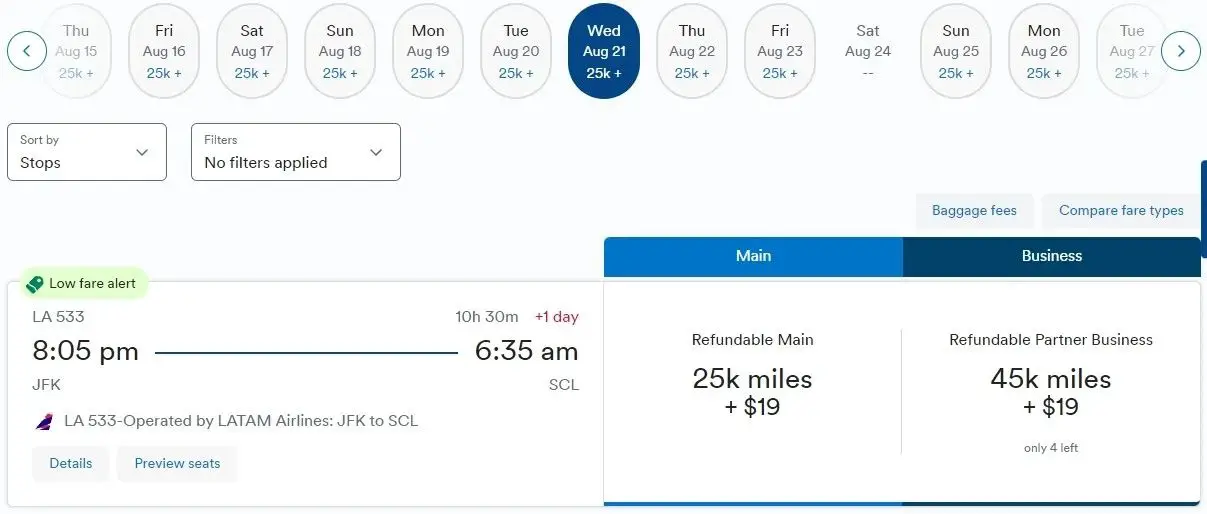Open the Sort by Stops dropdown
This screenshot has height=514, width=1207.
coord(87,152)
